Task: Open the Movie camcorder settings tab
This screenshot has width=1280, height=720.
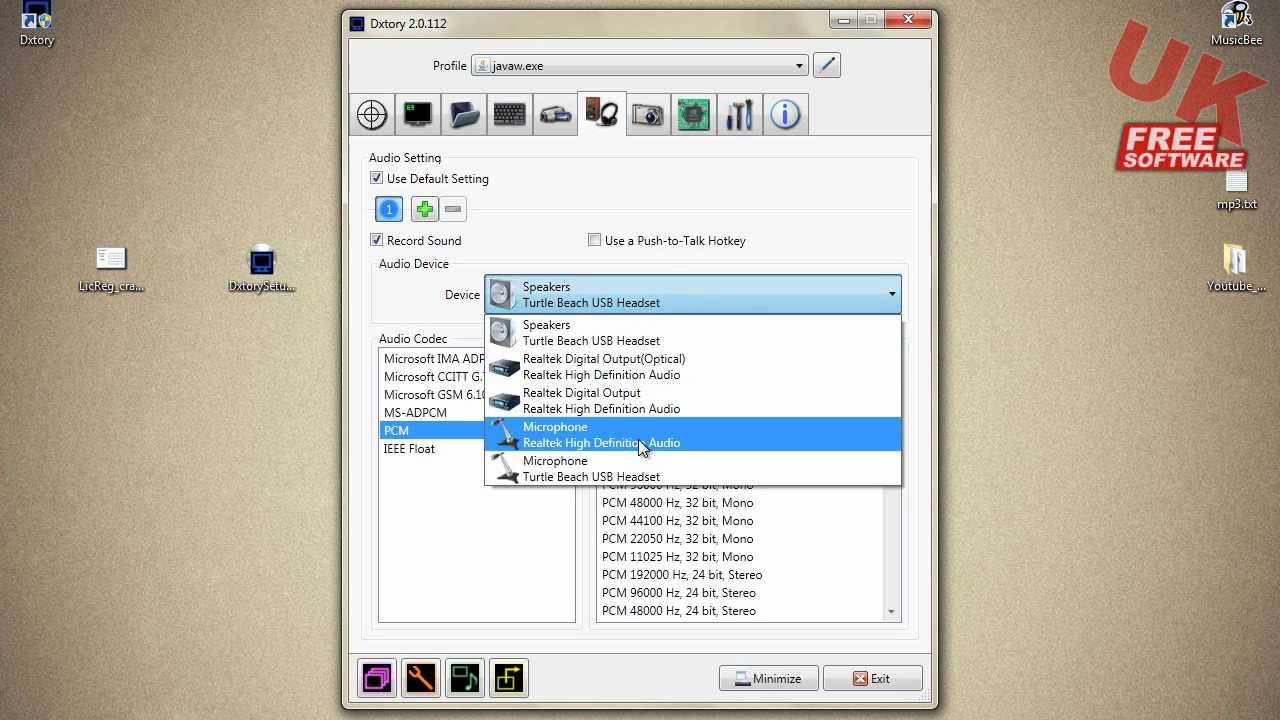Action: click(x=556, y=115)
